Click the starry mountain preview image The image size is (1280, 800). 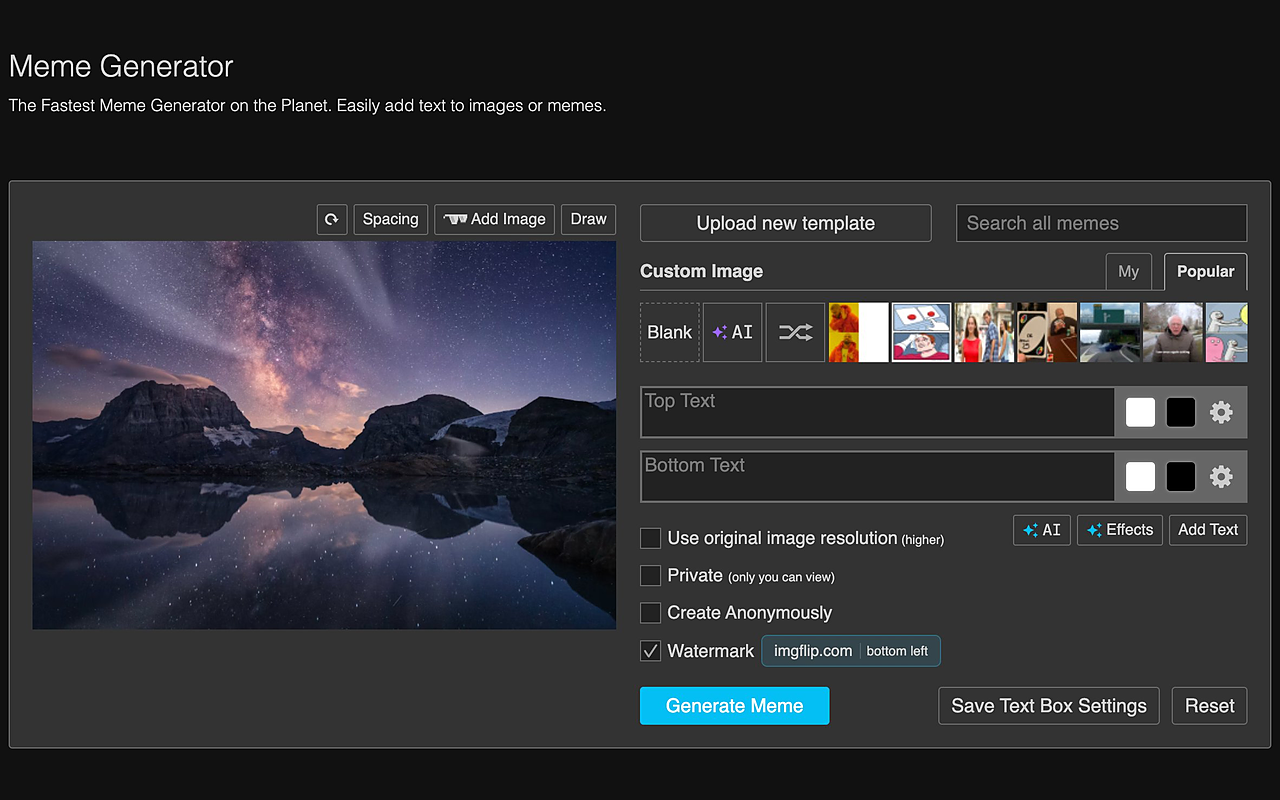click(324, 435)
